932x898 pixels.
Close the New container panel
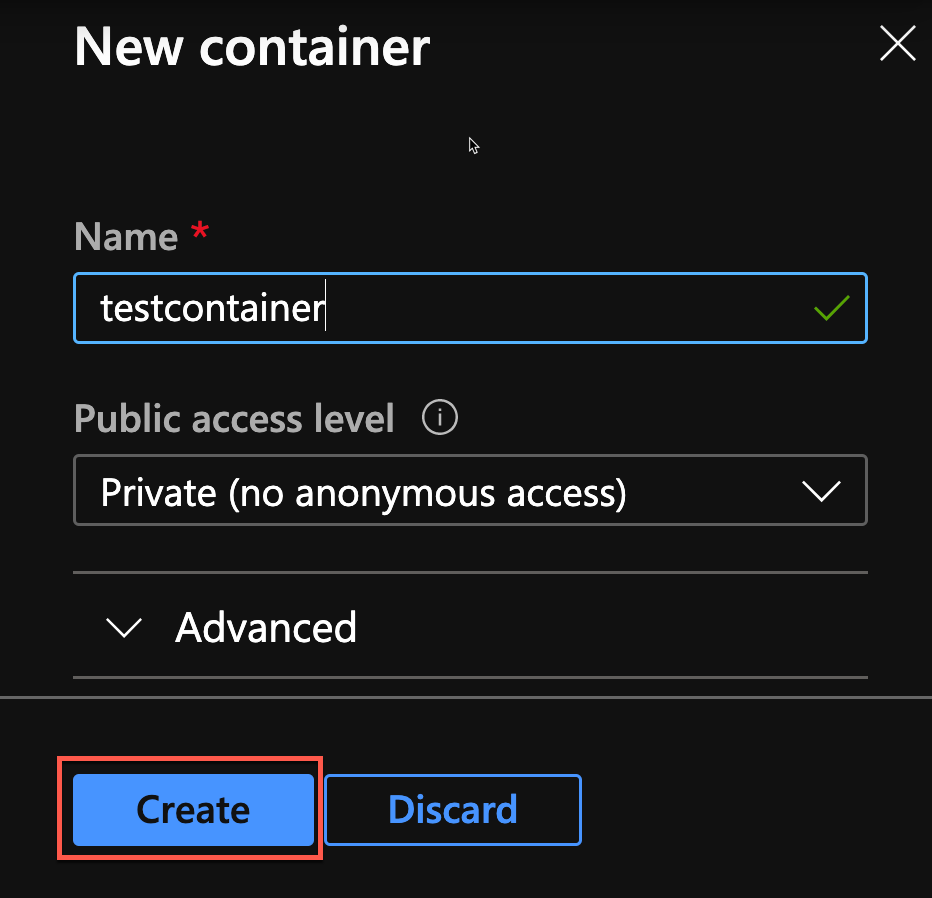(896, 44)
